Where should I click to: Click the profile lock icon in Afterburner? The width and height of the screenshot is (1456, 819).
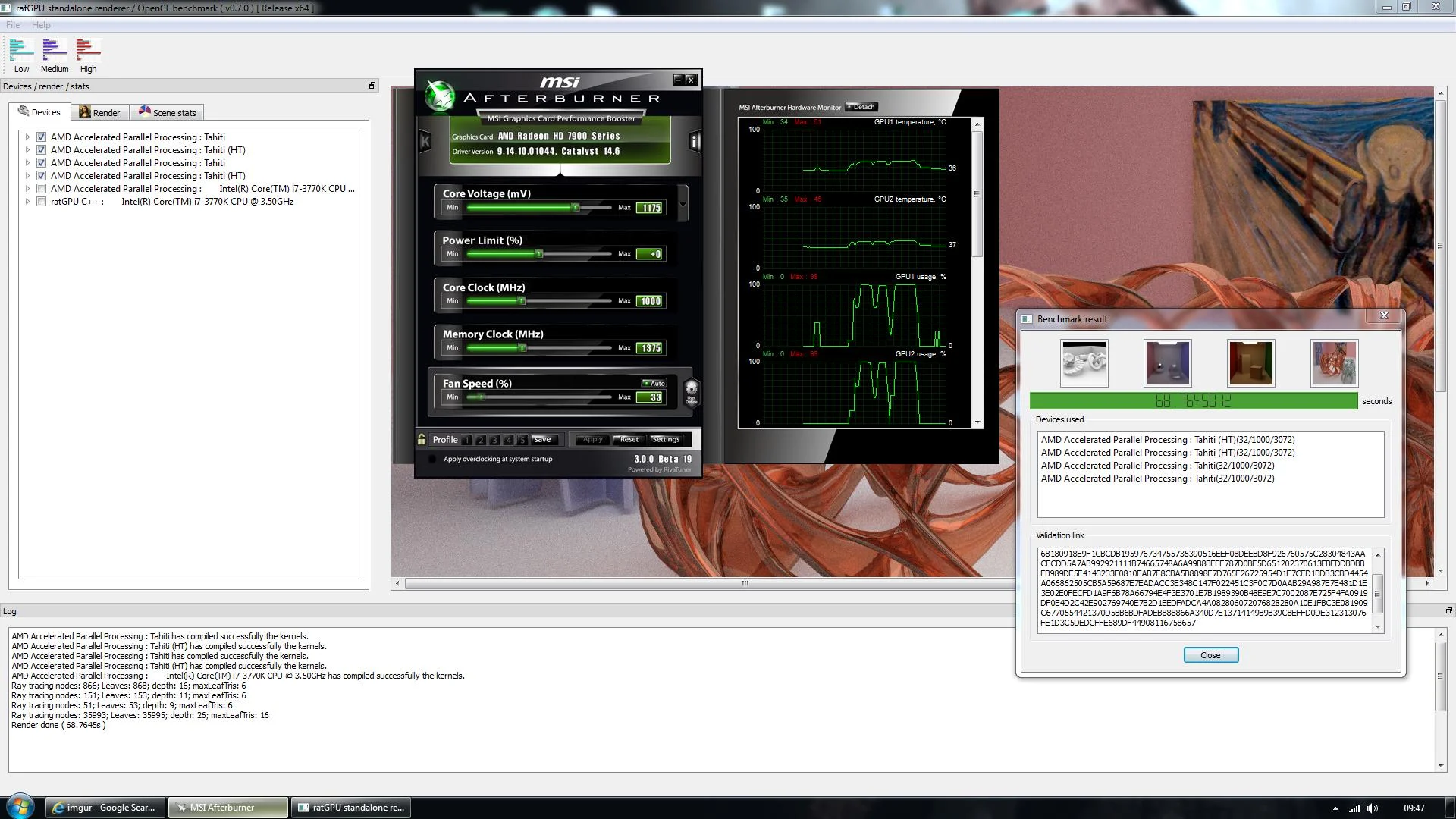(x=422, y=439)
